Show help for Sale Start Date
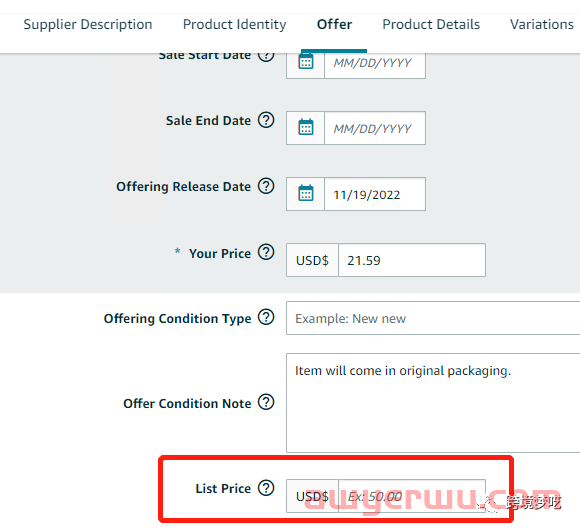Viewport: 580px width, 529px height. (266, 57)
